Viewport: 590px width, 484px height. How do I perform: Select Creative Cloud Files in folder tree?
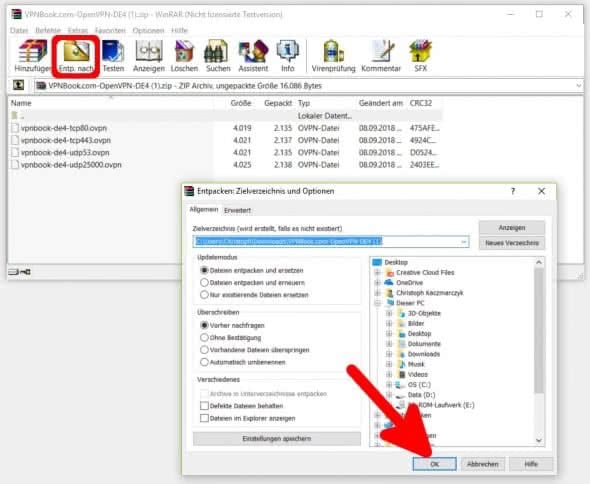[x=425, y=272]
